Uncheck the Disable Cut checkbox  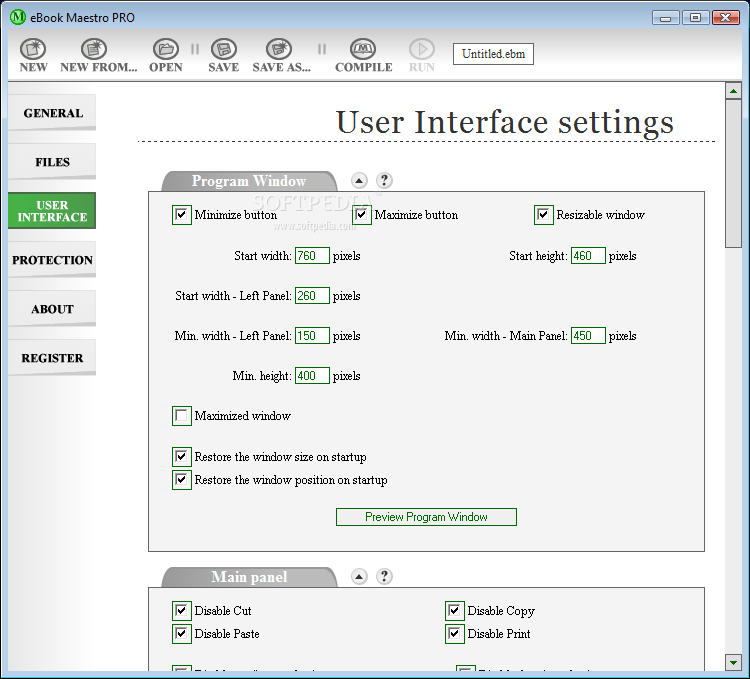pyautogui.click(x=182, y=611)
